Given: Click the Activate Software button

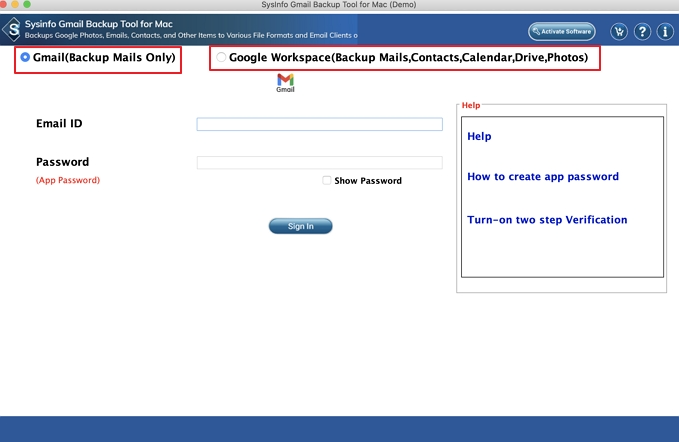Looking at the screenshot, I should (562, 32).
